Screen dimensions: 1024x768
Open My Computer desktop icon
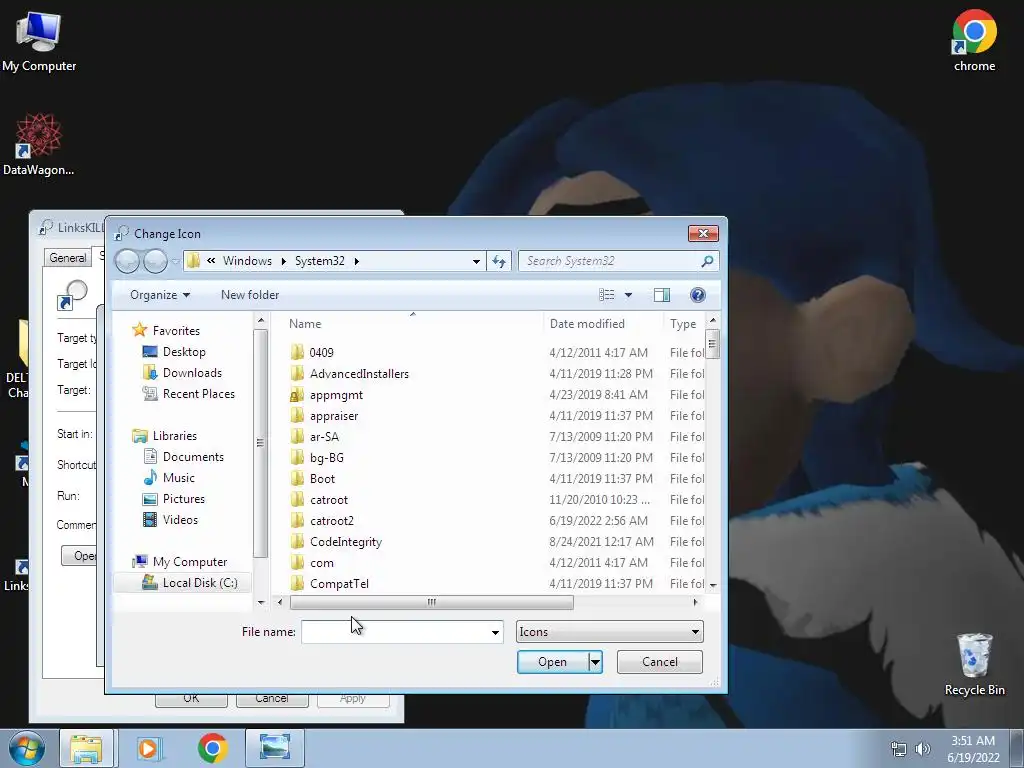pyautogui.click(x=39, y=41)
